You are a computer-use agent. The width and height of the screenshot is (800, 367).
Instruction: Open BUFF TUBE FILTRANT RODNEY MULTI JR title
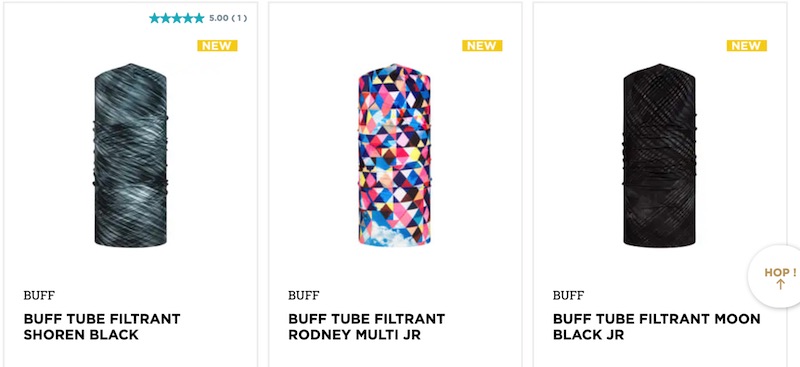click(x=366, y=327)
